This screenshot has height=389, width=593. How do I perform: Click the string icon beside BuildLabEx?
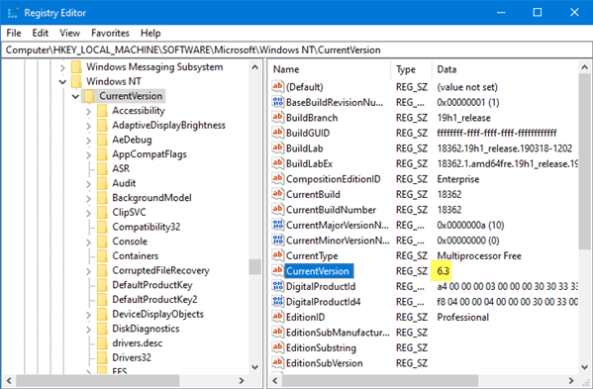tap(278, 163)
